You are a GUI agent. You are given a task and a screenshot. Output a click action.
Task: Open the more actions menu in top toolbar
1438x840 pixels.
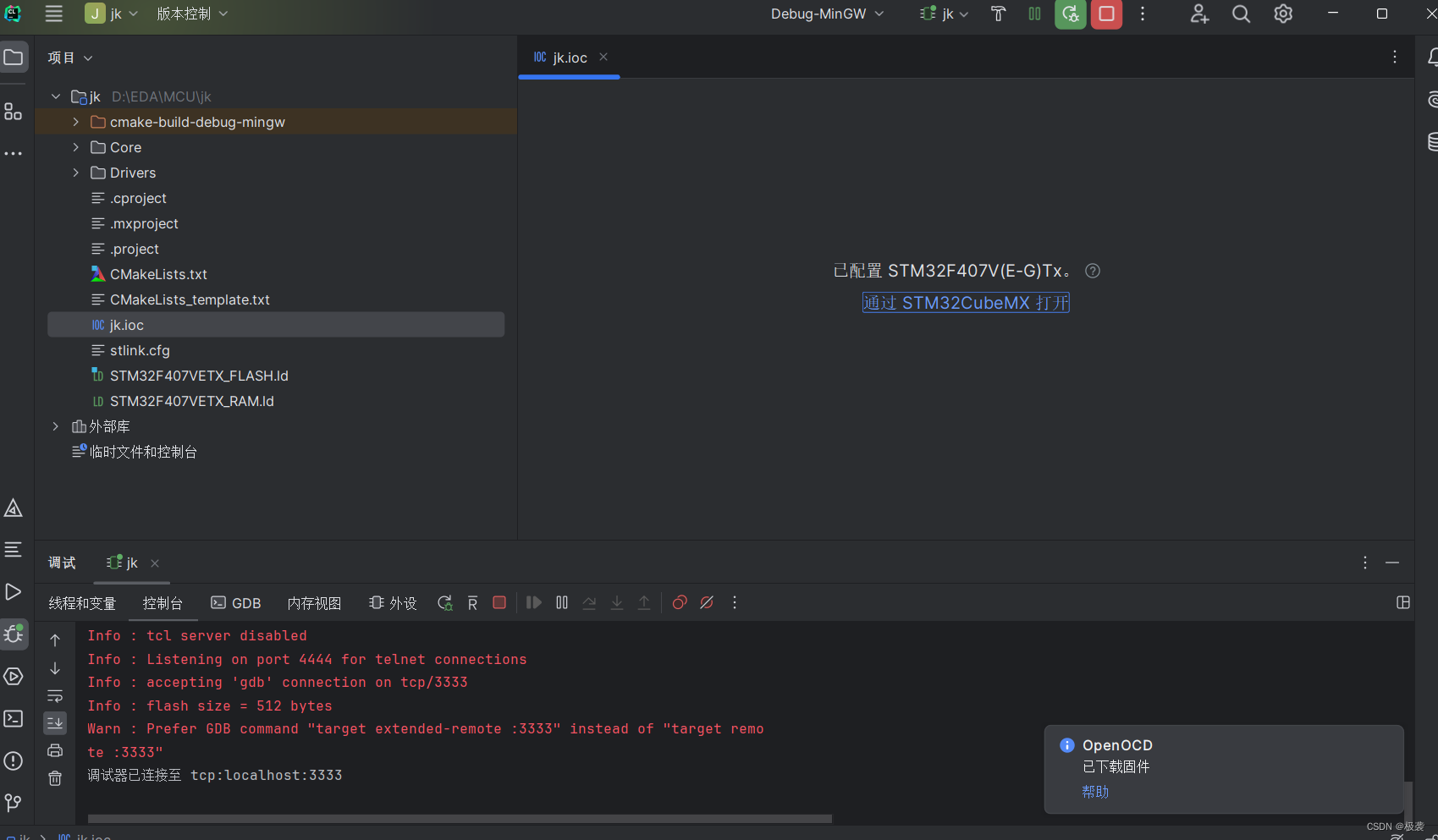coord(1143,14)
